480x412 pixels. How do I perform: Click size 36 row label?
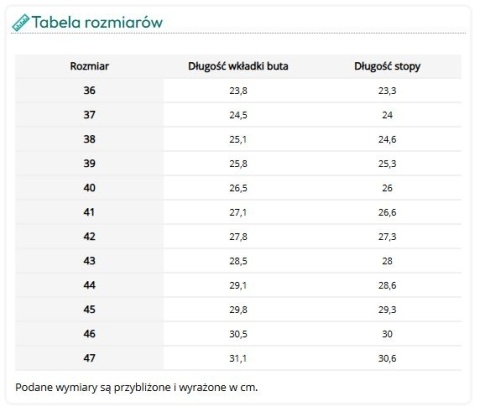[89, 90]
